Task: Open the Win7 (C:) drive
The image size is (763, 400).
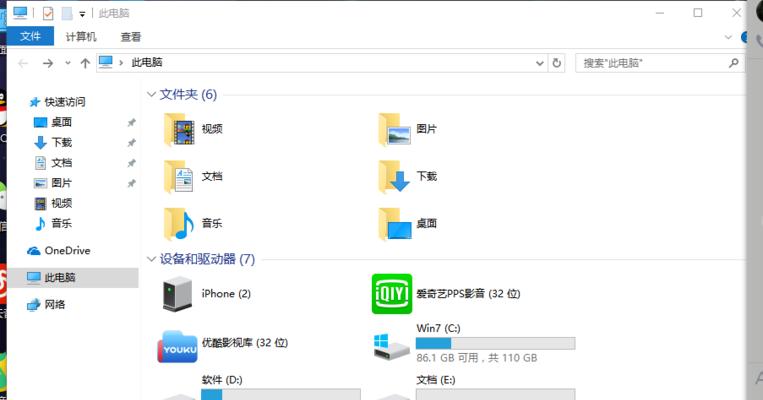Action: (474, 345)
